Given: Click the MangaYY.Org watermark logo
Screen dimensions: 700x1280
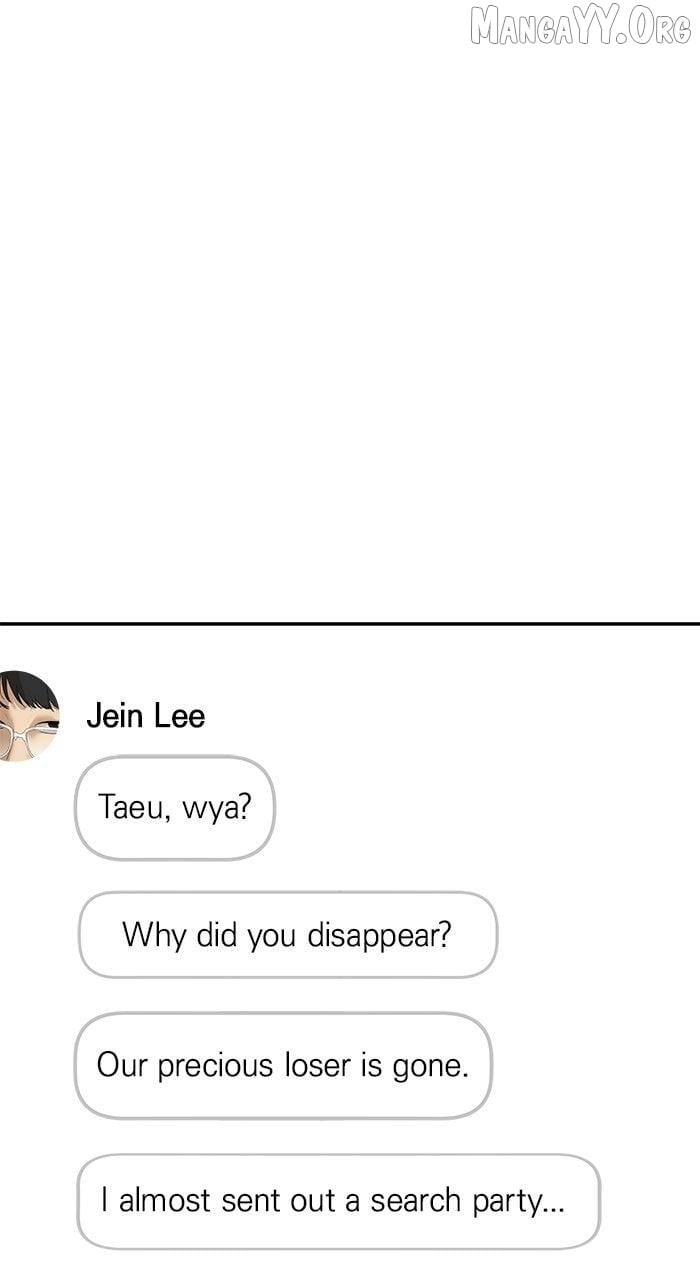Looking at the screenshot, I should point(580,25).
